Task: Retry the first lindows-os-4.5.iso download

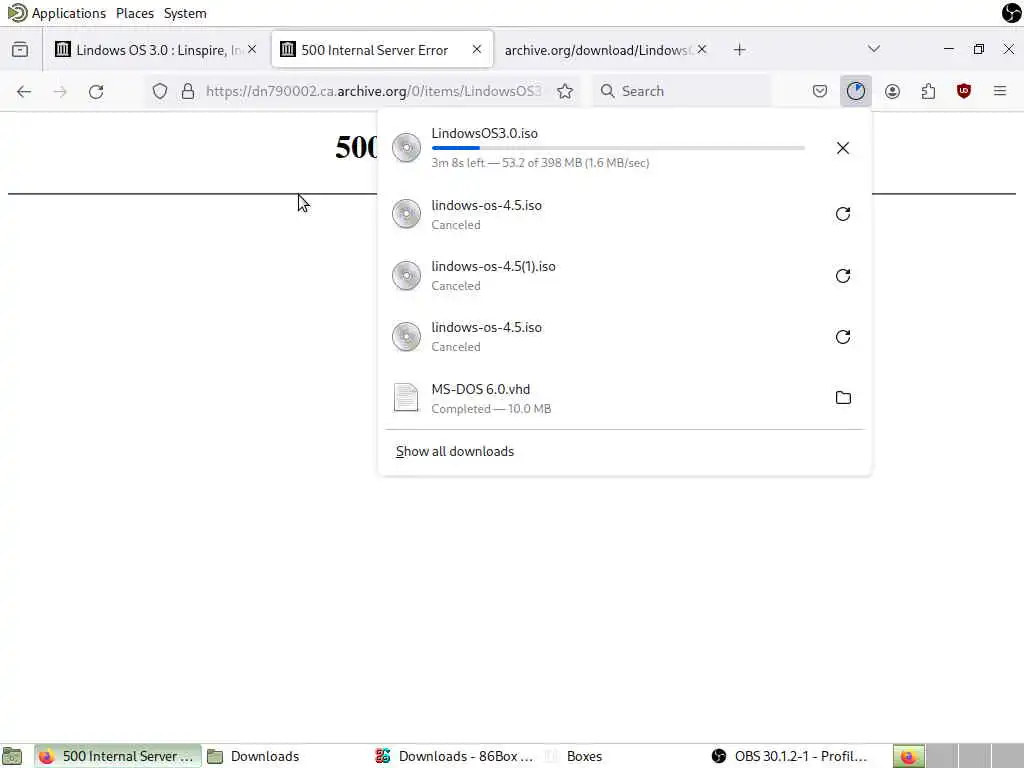Action: 843,214
